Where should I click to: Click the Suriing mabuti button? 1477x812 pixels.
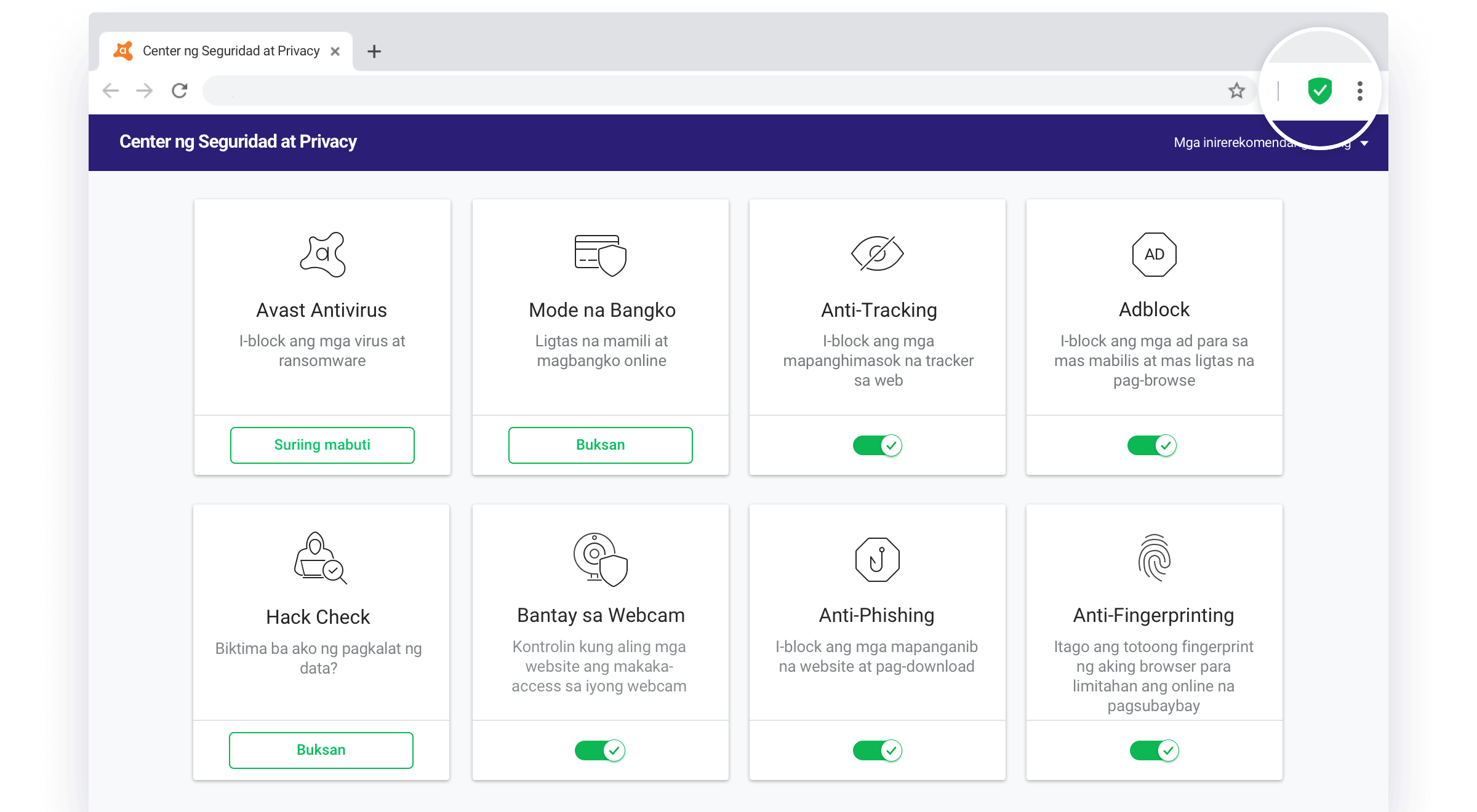coord(322,445)
